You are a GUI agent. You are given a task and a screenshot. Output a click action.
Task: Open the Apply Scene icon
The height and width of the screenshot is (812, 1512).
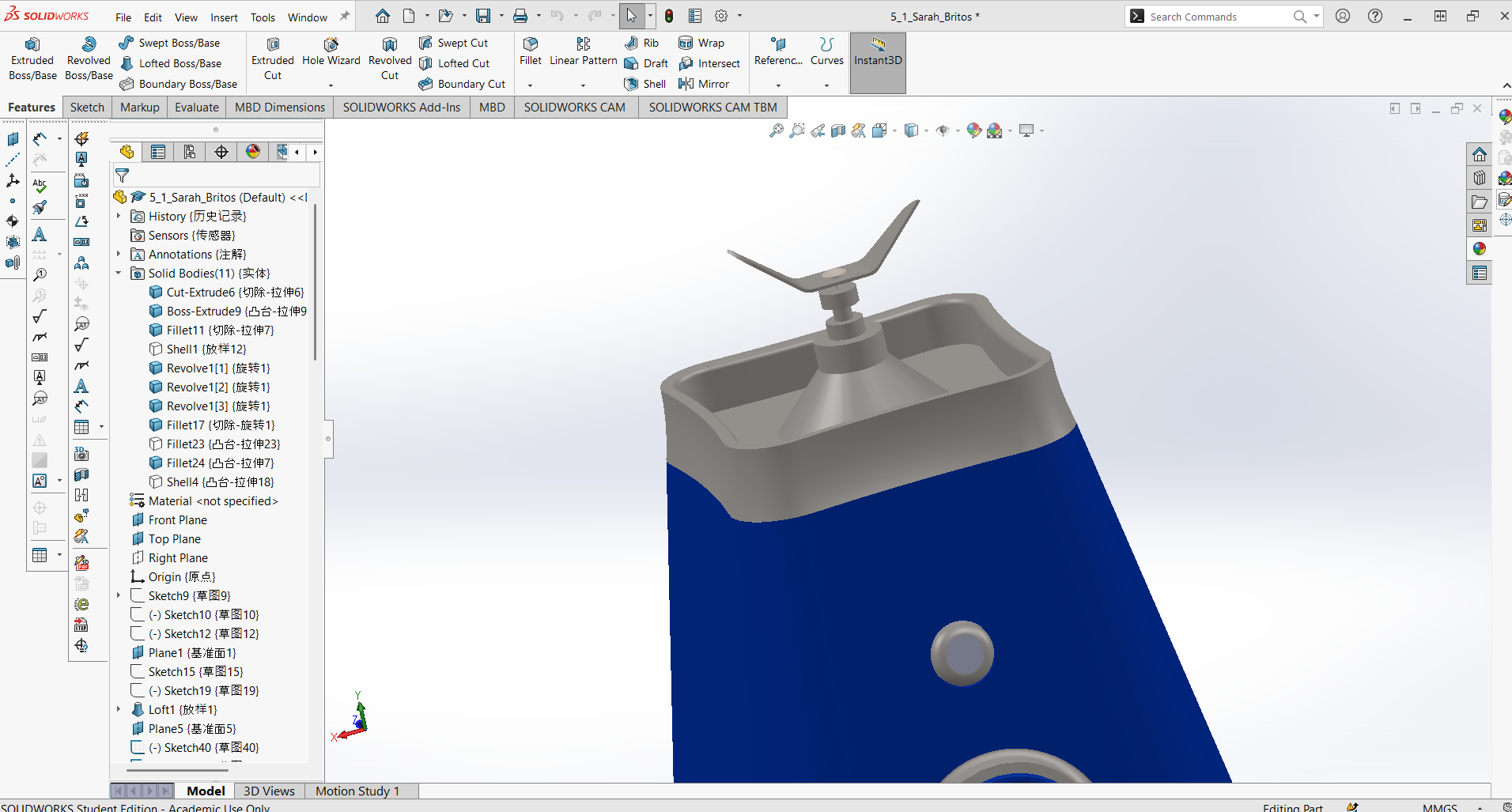click(x=995, y=130)
